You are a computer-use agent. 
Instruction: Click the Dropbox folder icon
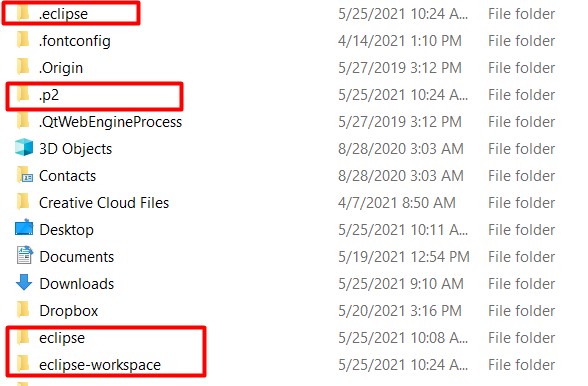24,310
